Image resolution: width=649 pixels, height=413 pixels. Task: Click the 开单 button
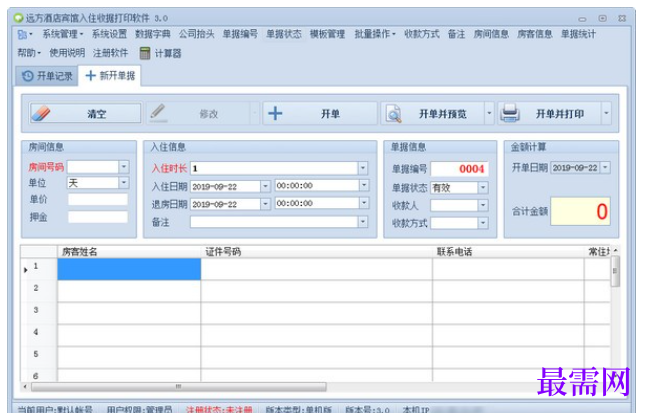(x=320, y=113)
